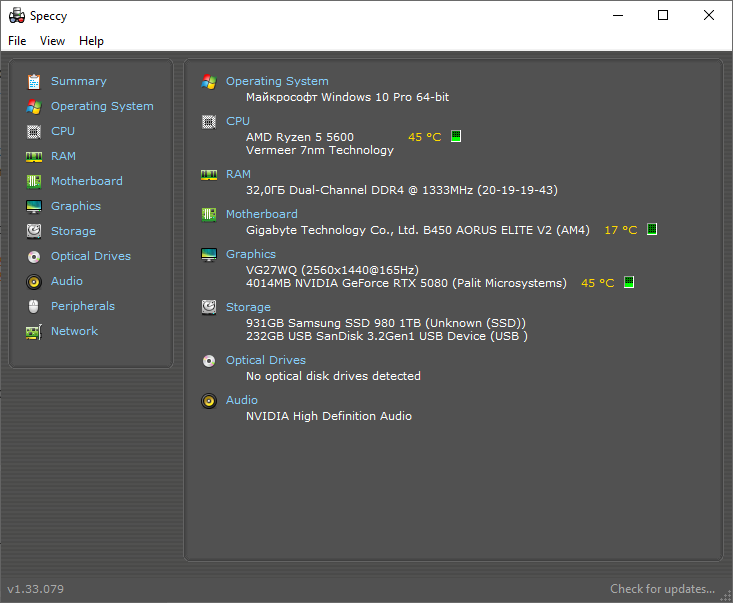Open the Storage heading in summary panel
This screenshot has width=733, height=603.
[x=248, y=307]
